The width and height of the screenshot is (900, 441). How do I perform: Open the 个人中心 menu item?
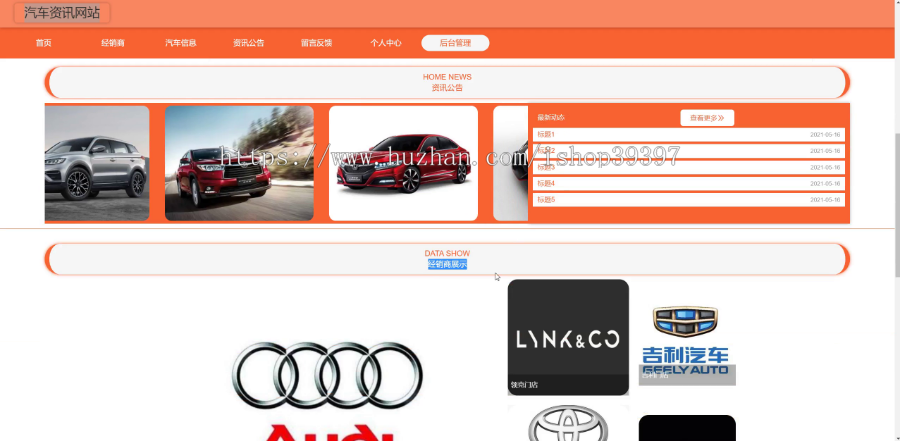click(x=386, y=43)
